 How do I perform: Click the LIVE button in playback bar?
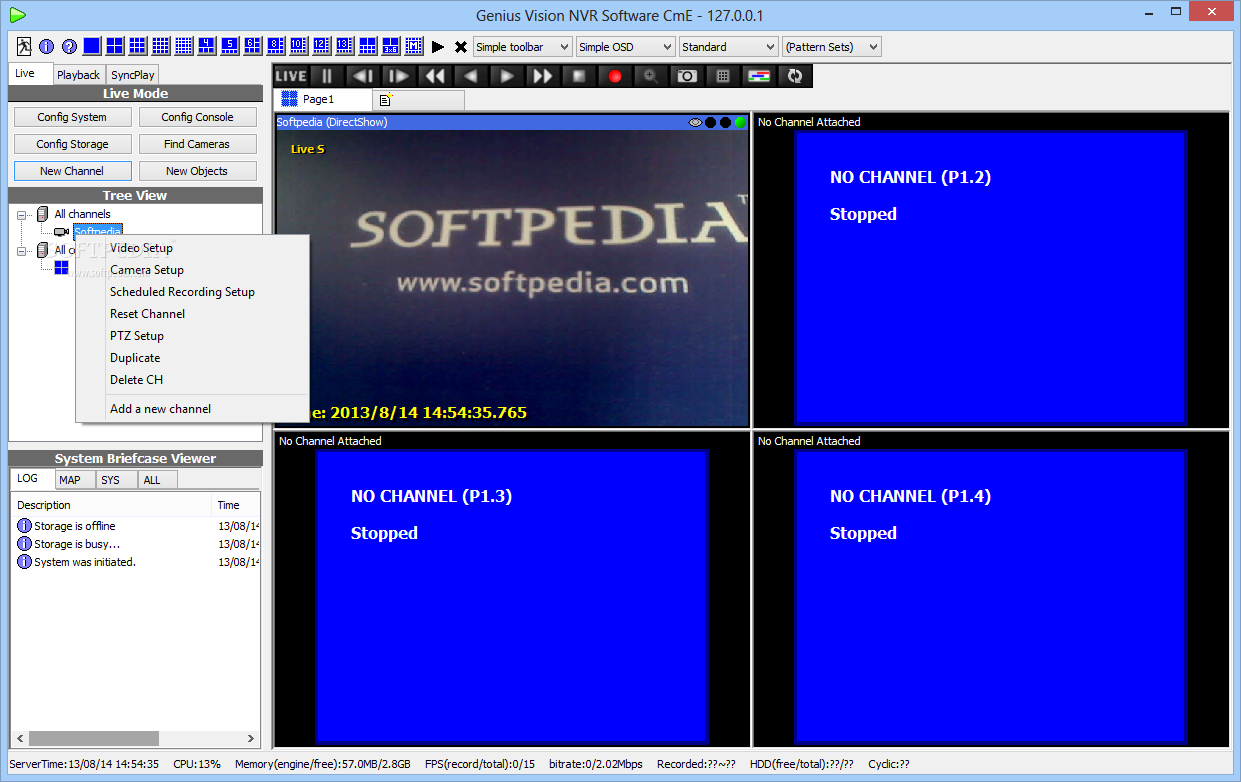click(x=291, y=75)
